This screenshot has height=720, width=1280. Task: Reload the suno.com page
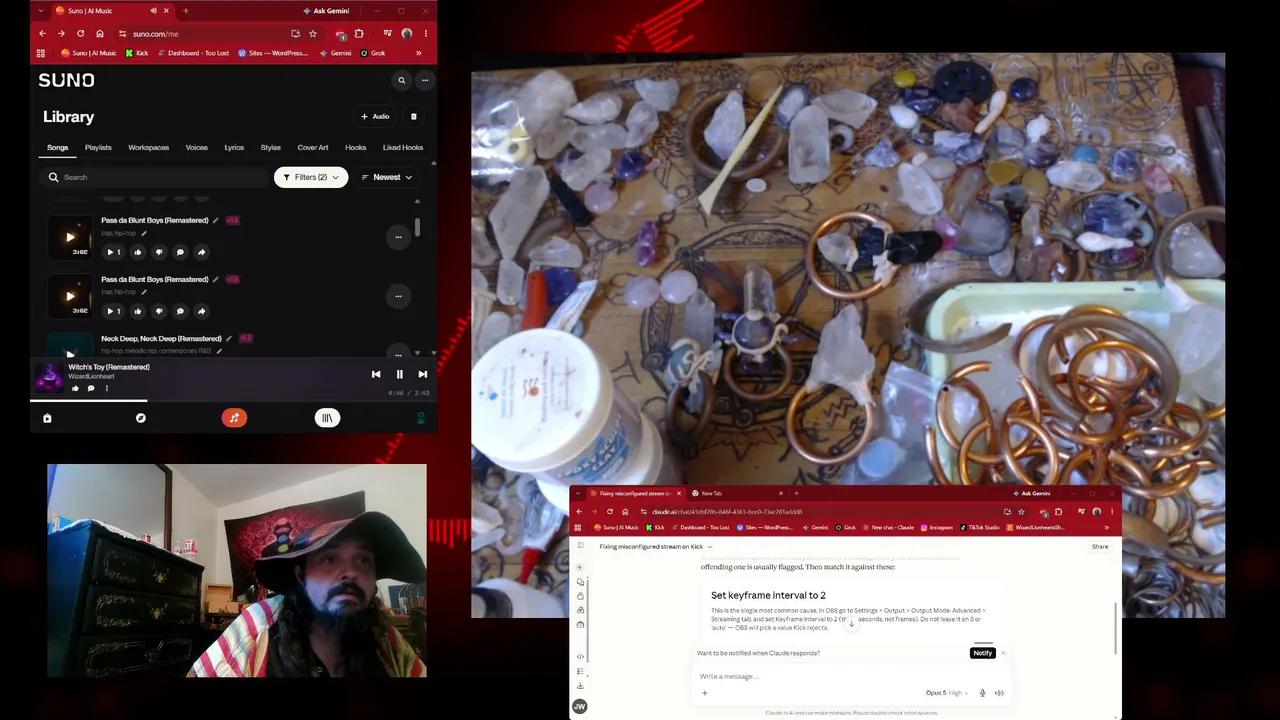80,33
